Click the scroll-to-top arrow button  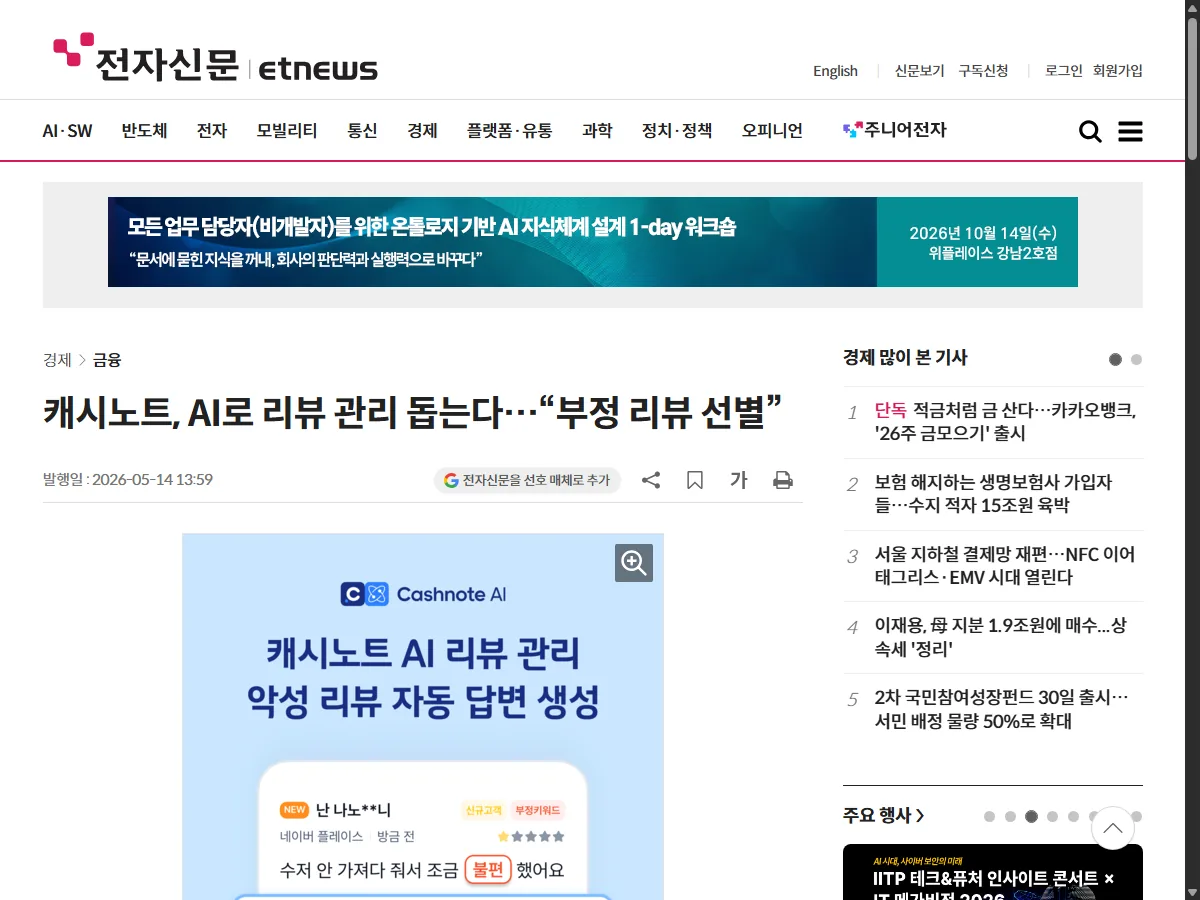1113,828
